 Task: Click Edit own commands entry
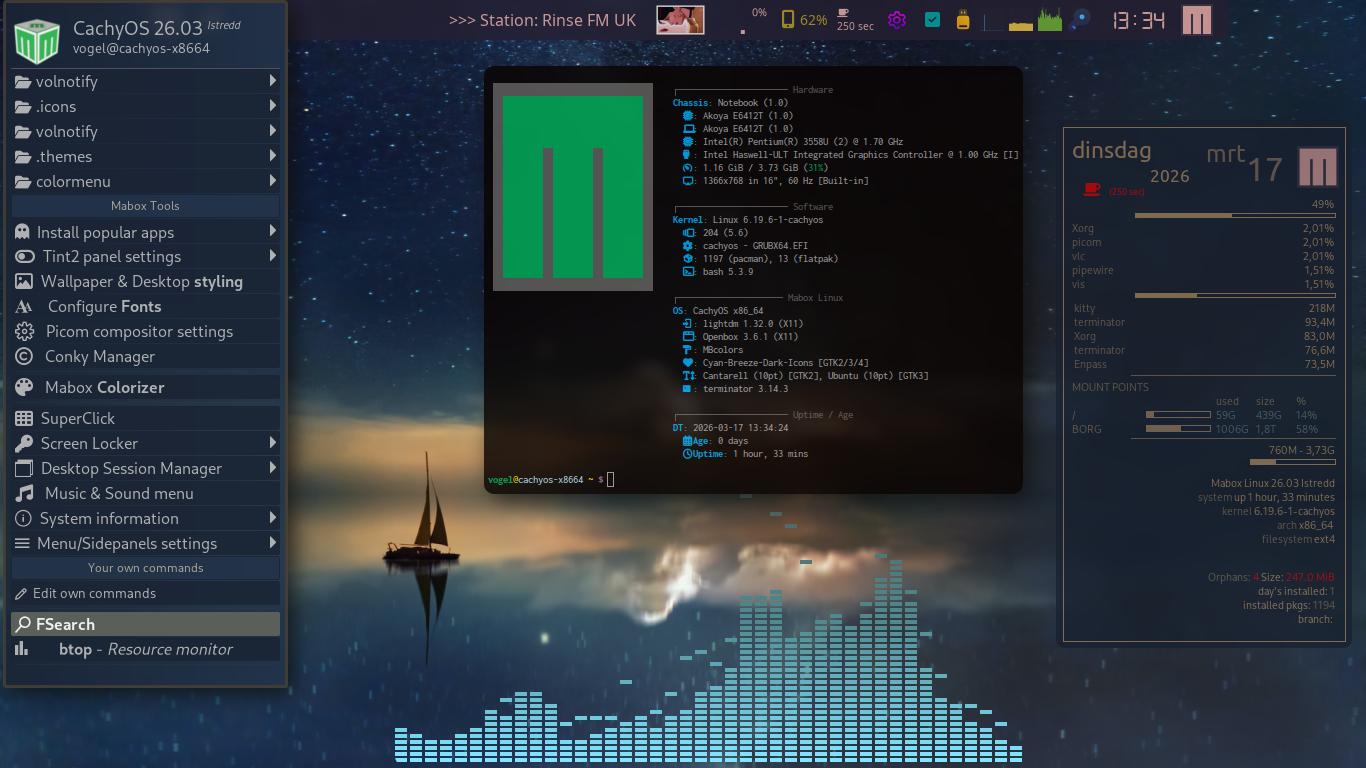coord(94,593)
